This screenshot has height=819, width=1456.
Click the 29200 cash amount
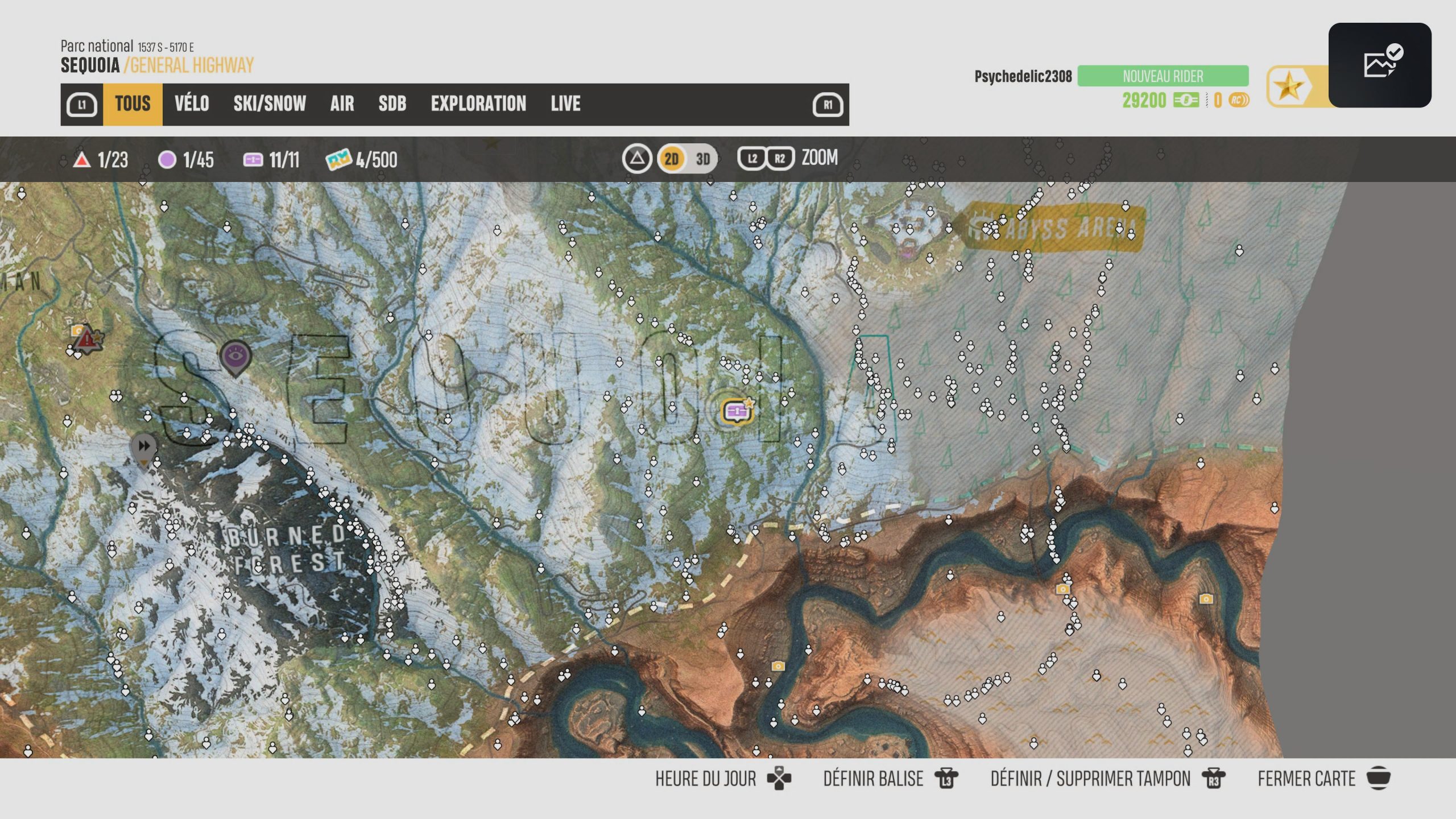click(x=1144, y=101)
